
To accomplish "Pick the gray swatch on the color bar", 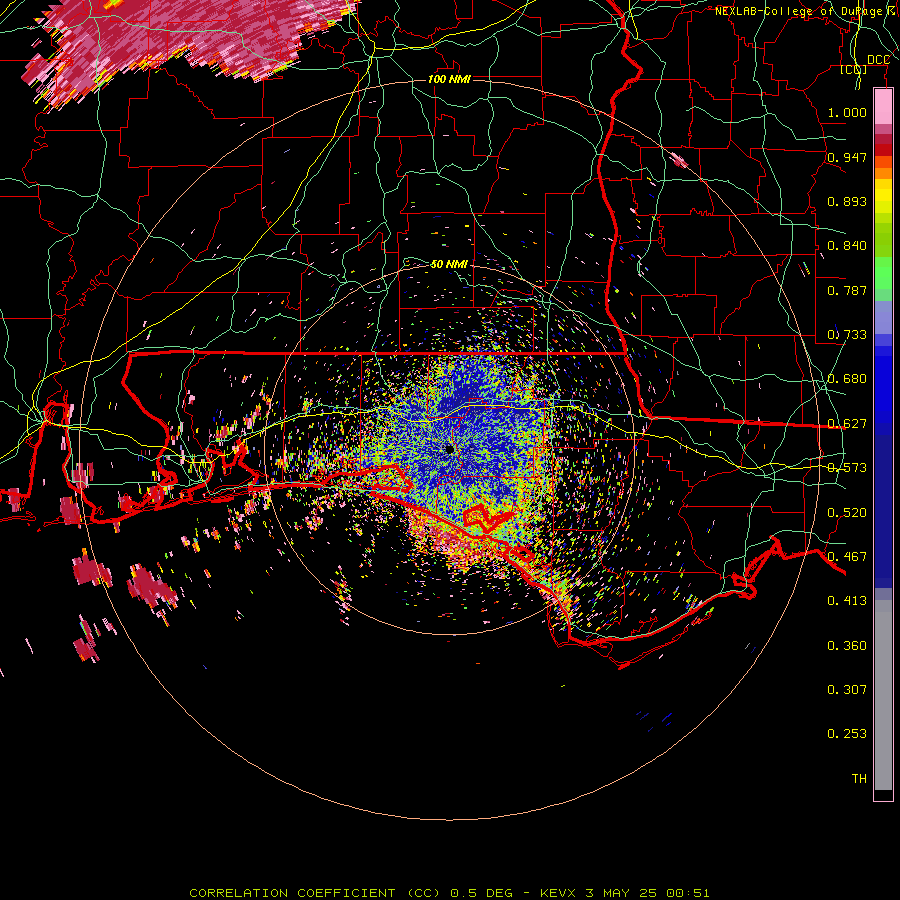I will point(883,695).
